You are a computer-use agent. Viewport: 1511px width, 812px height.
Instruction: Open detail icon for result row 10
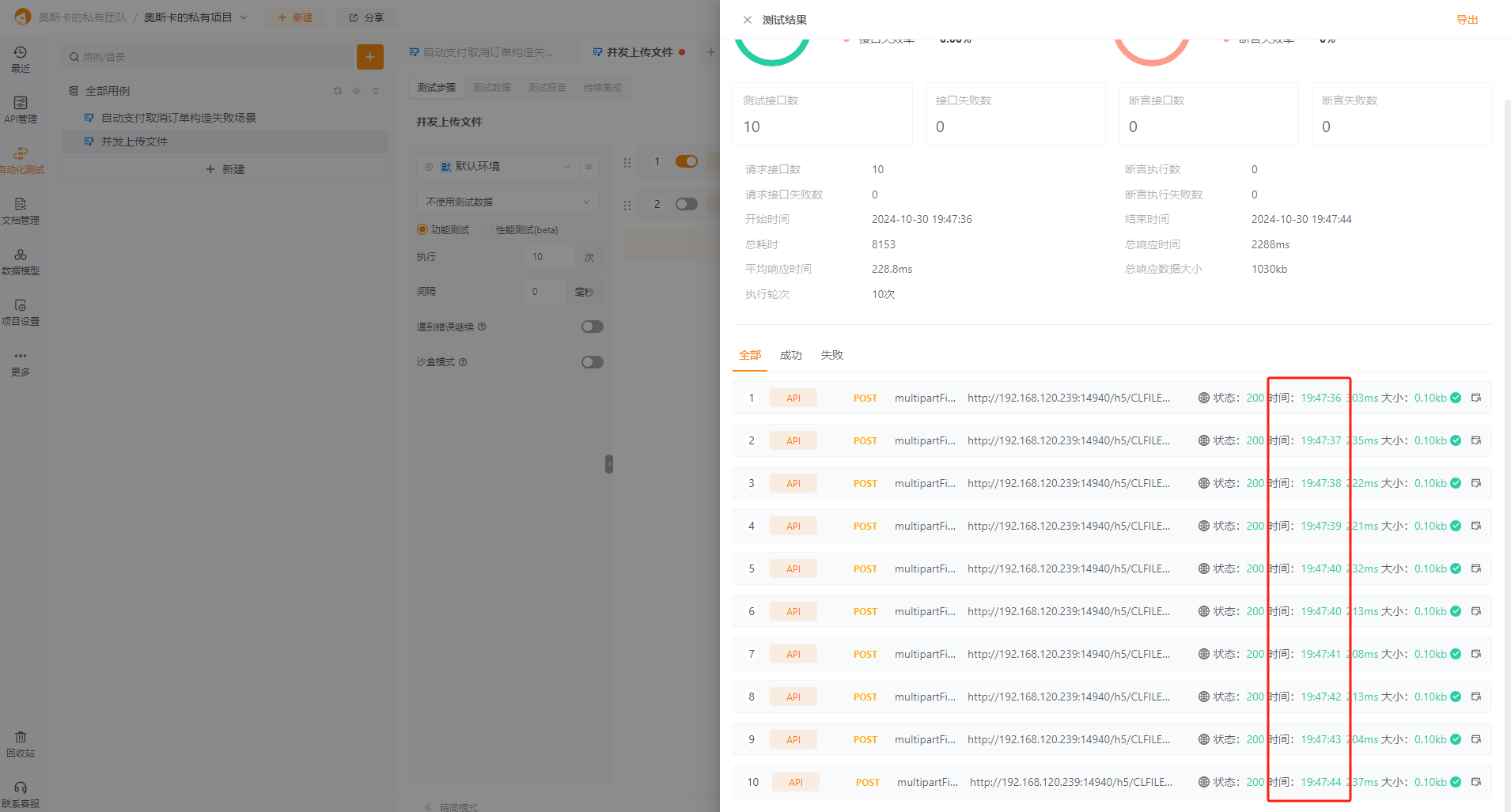coord(1476,782)
